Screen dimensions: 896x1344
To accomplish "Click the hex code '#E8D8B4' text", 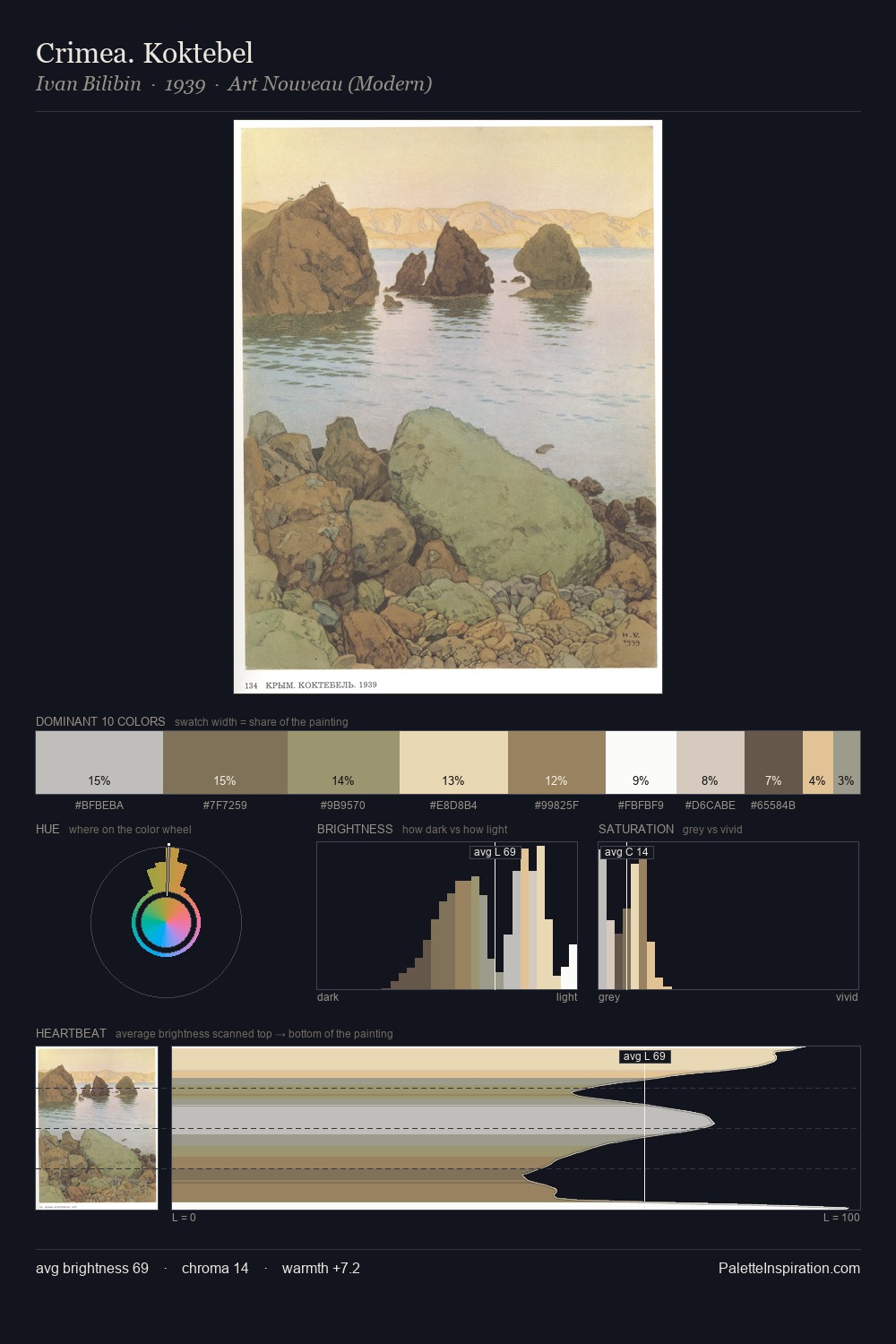I will [453, 806].
